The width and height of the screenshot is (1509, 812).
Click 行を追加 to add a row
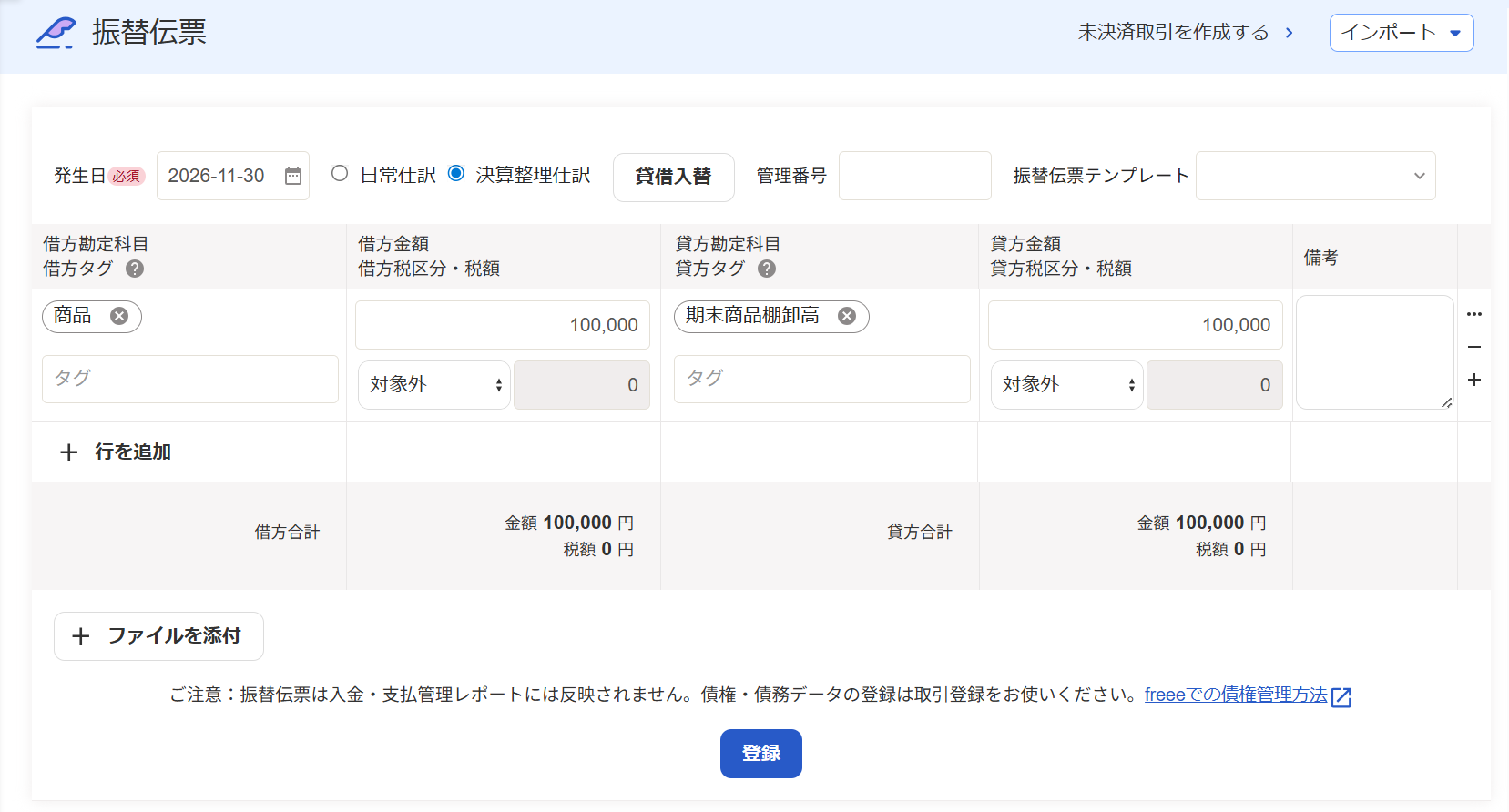click(x=116, y=452)
